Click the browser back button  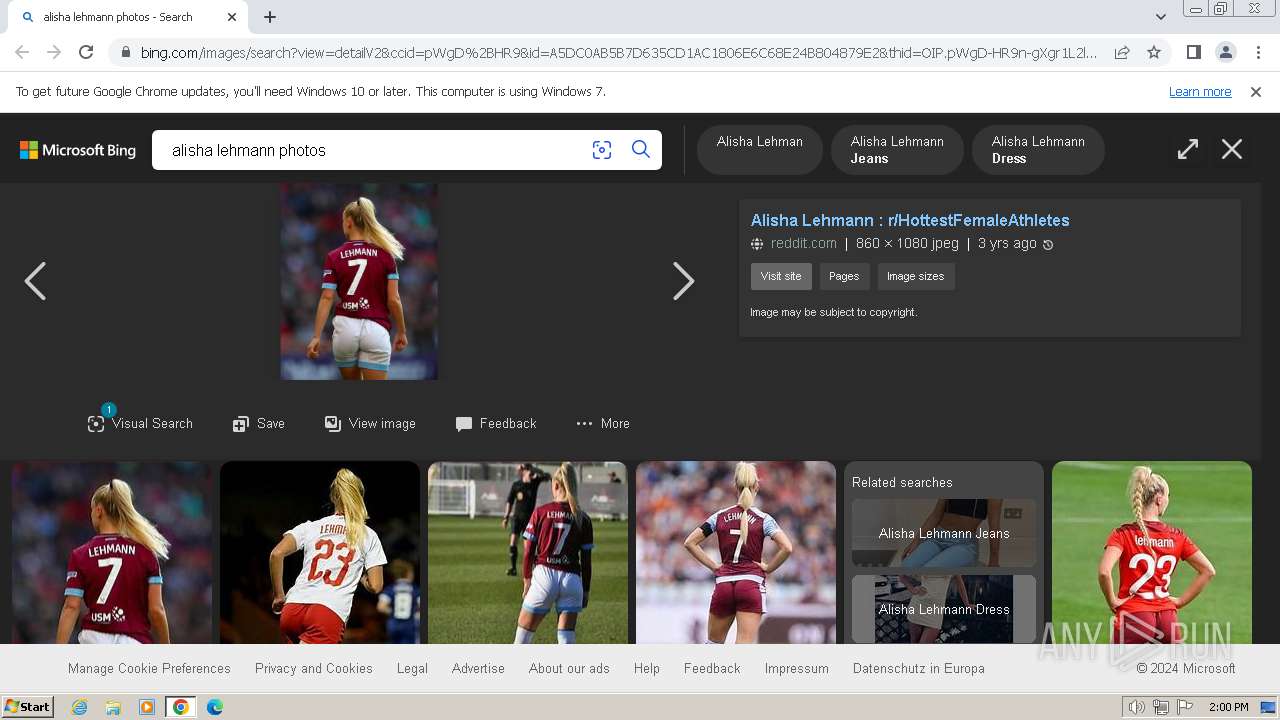click(22, 52)
